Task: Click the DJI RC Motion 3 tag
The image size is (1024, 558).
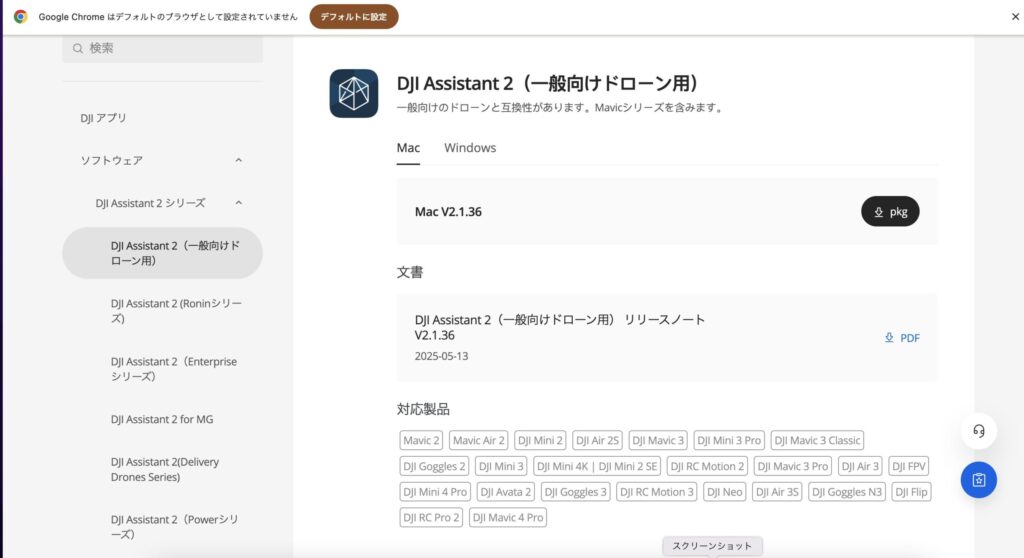Action: pos(656,491)
